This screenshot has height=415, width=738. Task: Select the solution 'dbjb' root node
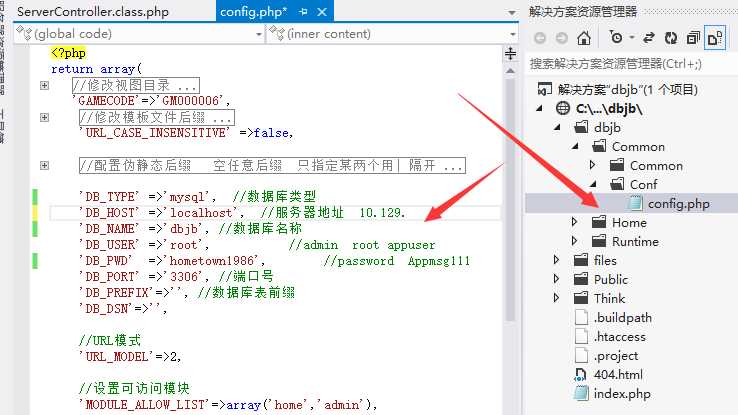[x=627, y=89]
